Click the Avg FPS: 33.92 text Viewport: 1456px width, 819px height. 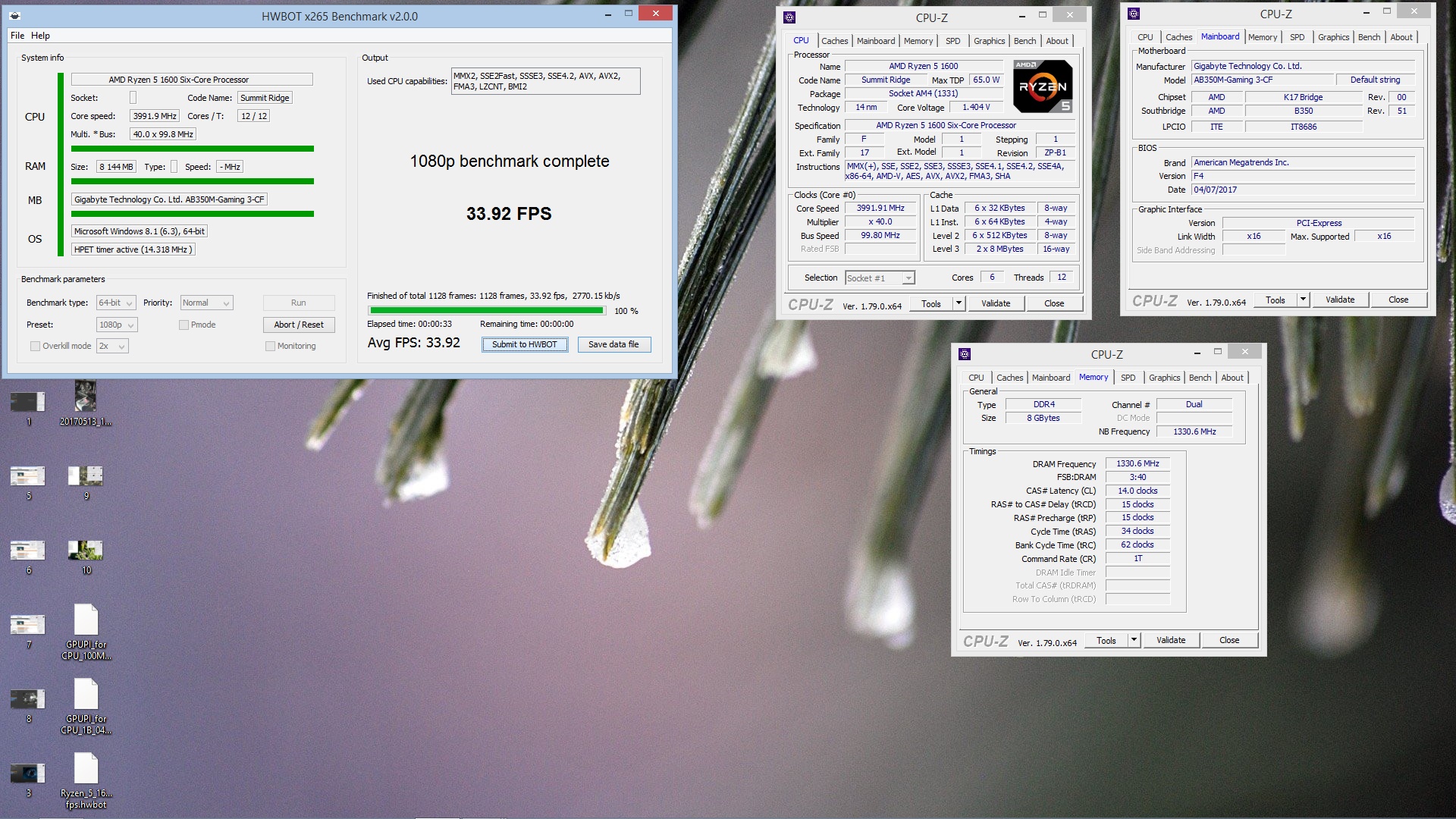pyautogui.click(x=414, y=343)
